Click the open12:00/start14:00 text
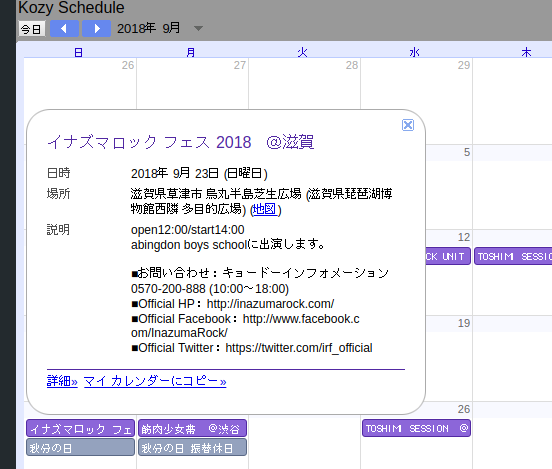The width and height of the screenshot is (552, 469). click(188, 230)
